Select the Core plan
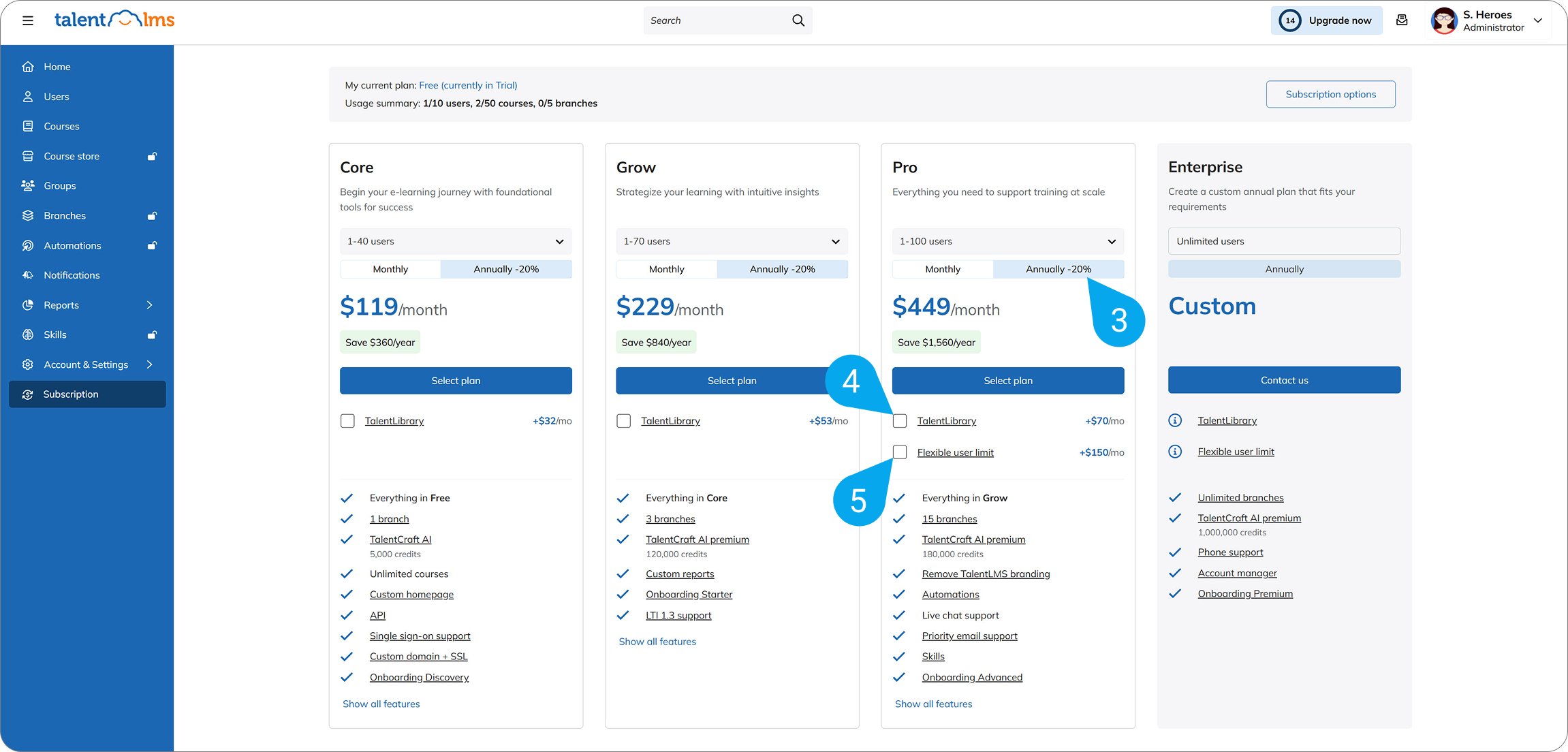1568x752 pixels. (x=456, y=381)
